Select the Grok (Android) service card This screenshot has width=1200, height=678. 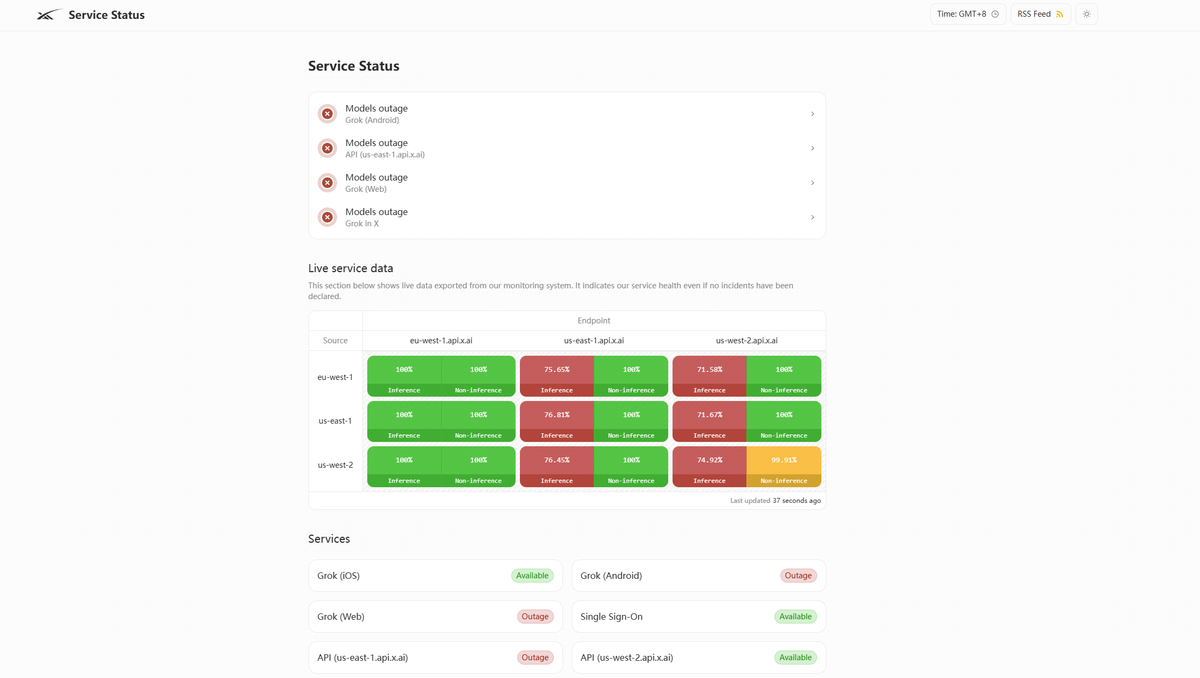pos(699,576)
